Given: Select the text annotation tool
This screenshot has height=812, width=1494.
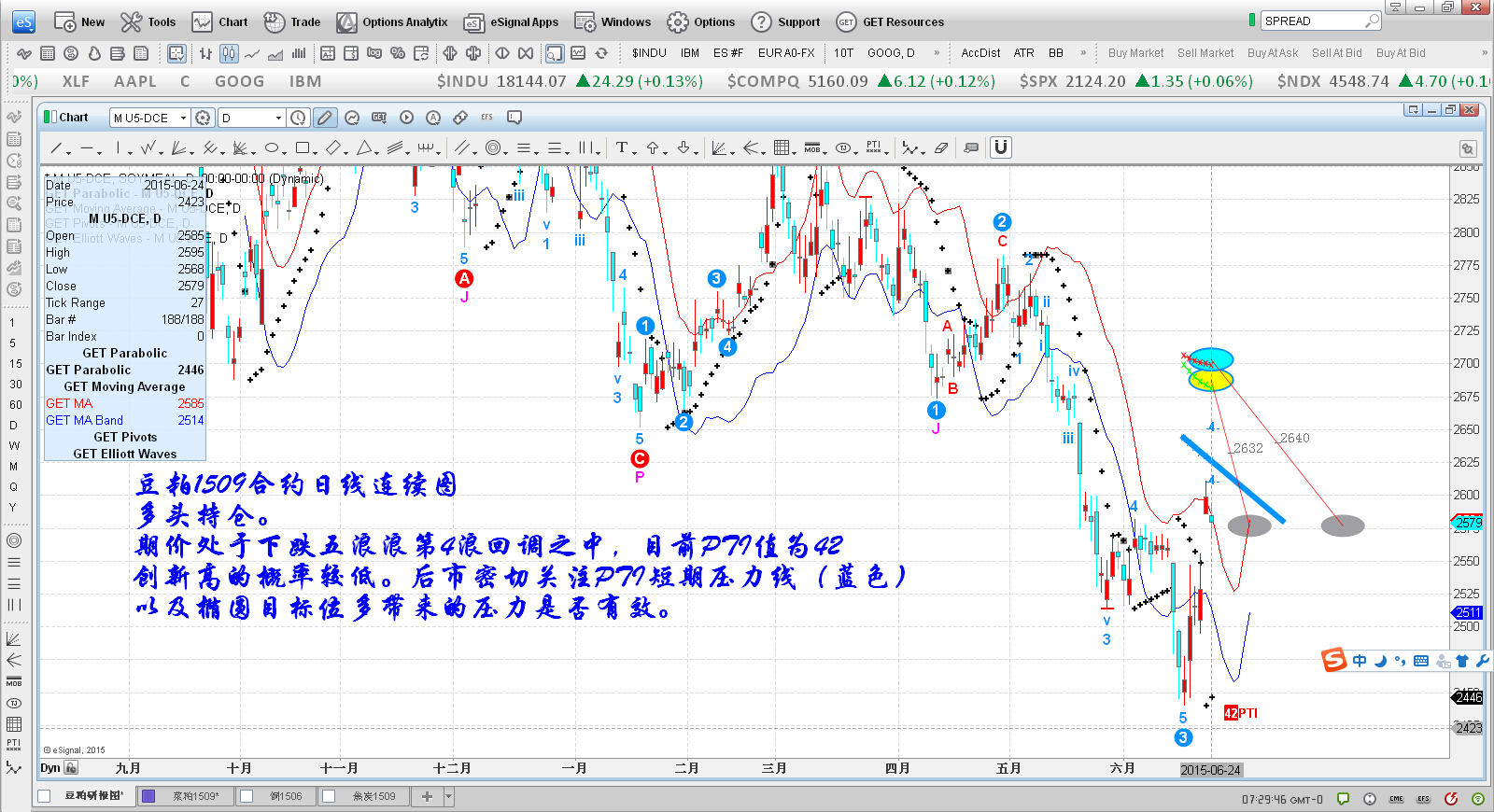Looking at the screenshot, I should (x=621, y=147).
